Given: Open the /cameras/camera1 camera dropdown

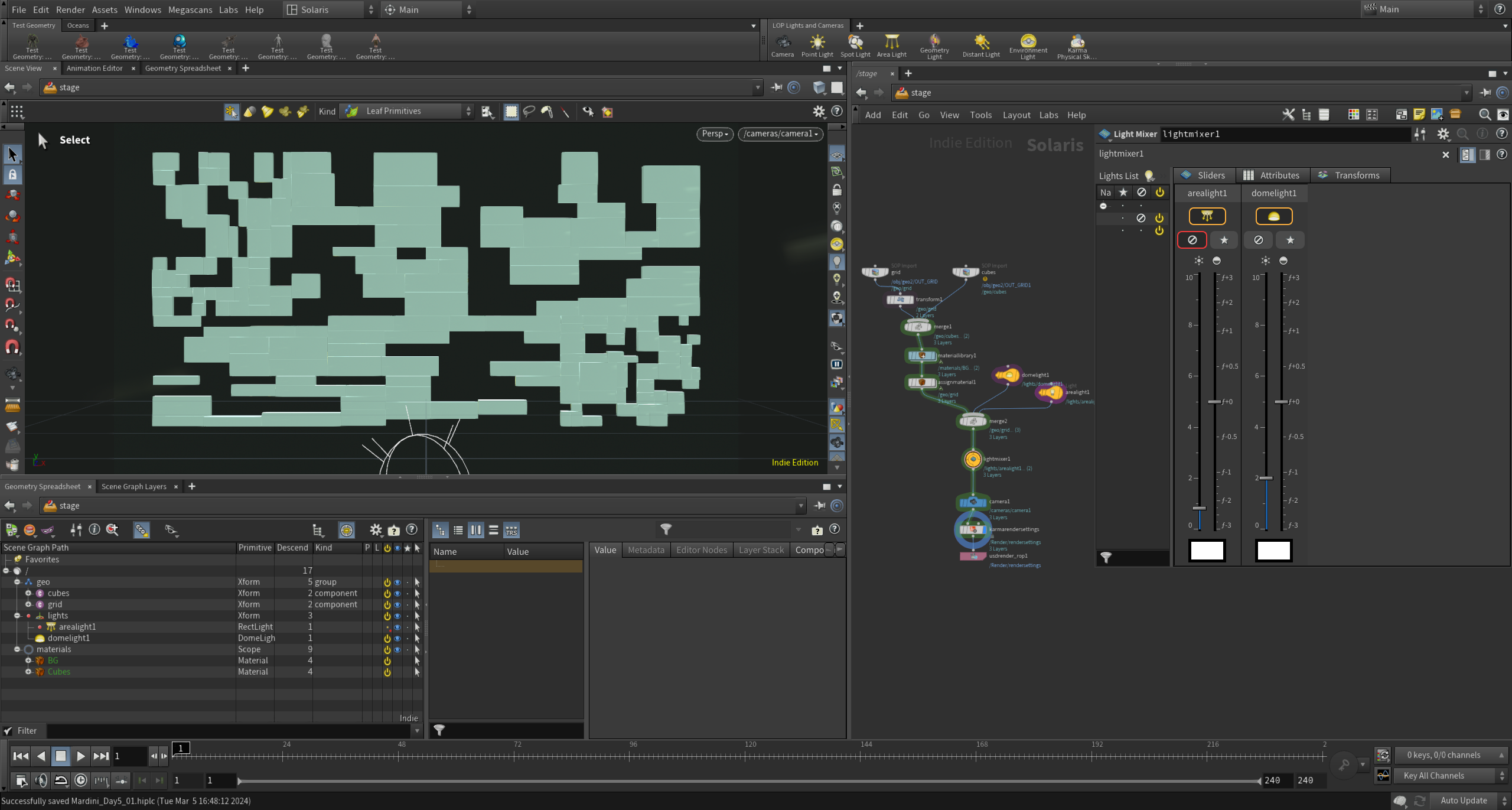Looking at the screenshot, I should (x=781, y=134).
